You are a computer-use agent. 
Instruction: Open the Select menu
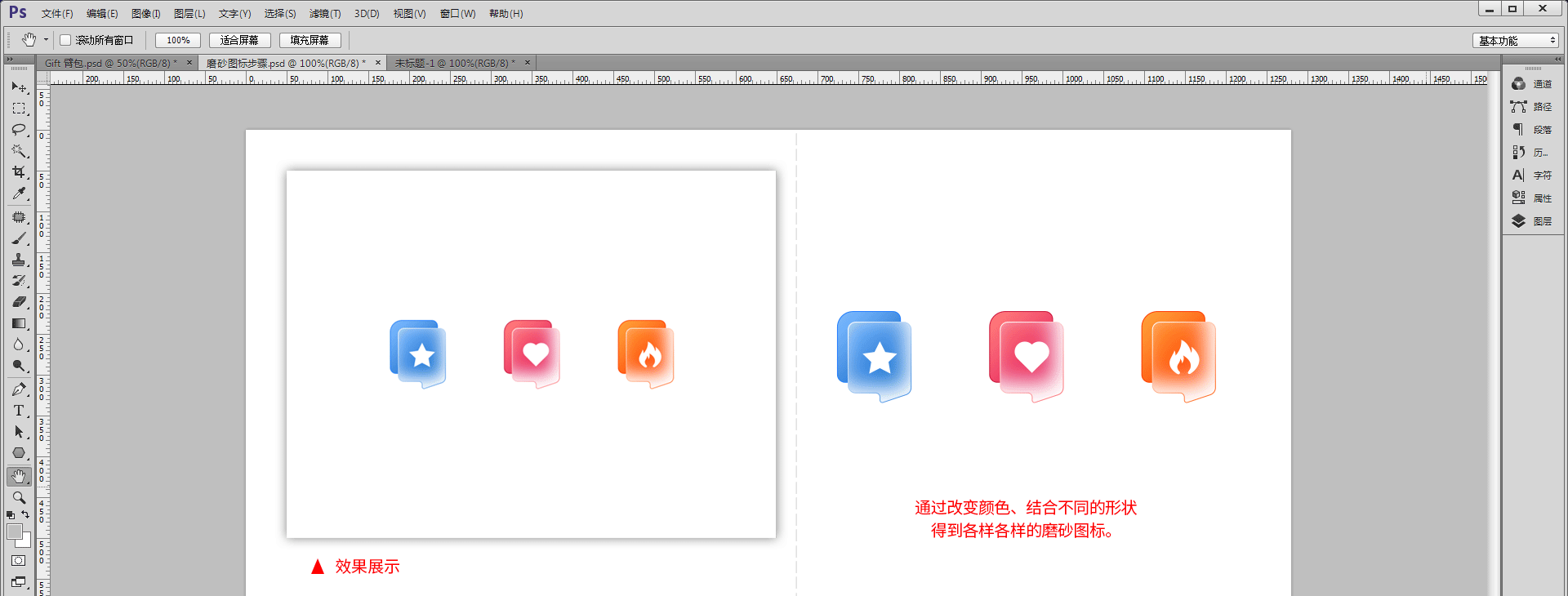(x=280, y=14)
